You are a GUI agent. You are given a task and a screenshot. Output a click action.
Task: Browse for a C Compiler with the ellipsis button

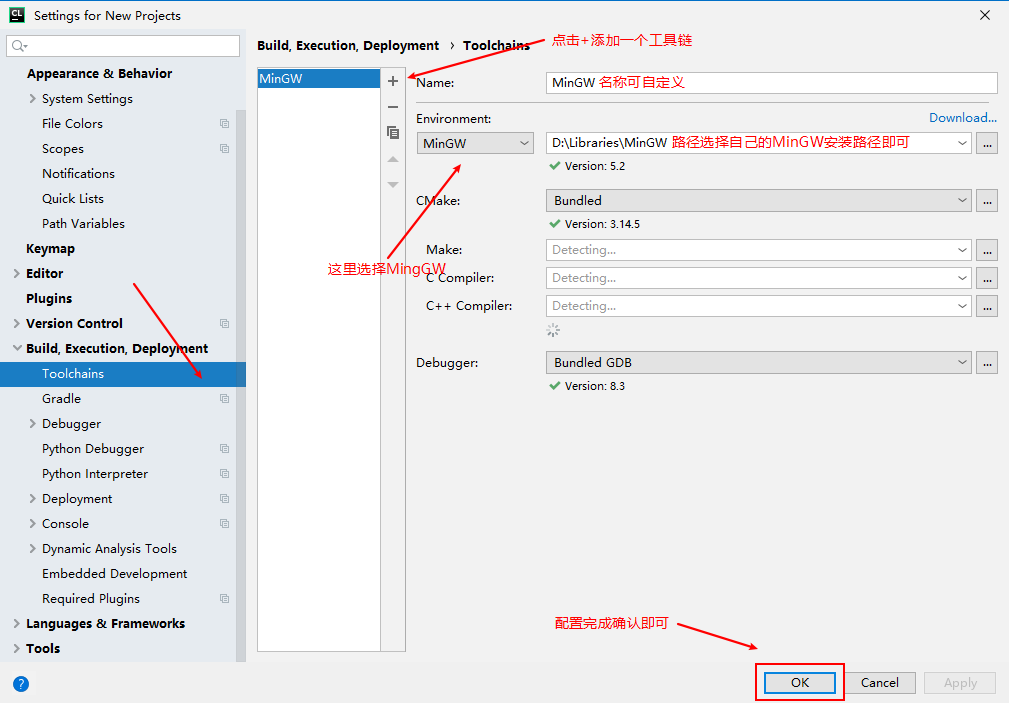pyautogui.click(x=987, y=278)
